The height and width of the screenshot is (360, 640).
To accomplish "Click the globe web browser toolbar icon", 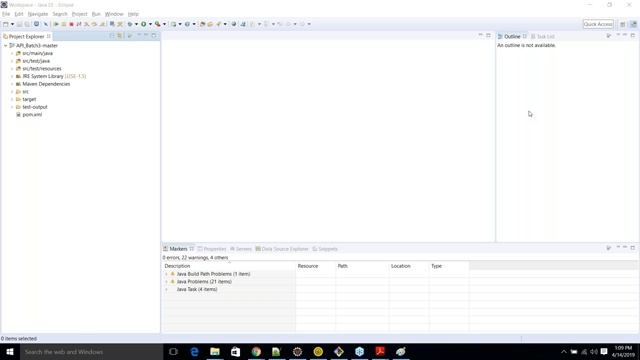I will (234, 24).
